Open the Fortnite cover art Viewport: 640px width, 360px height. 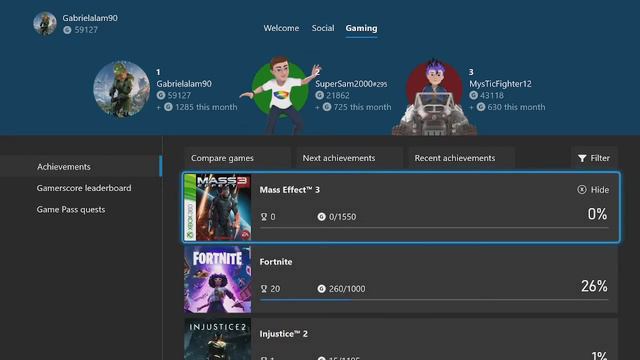[x=218, y=279]
